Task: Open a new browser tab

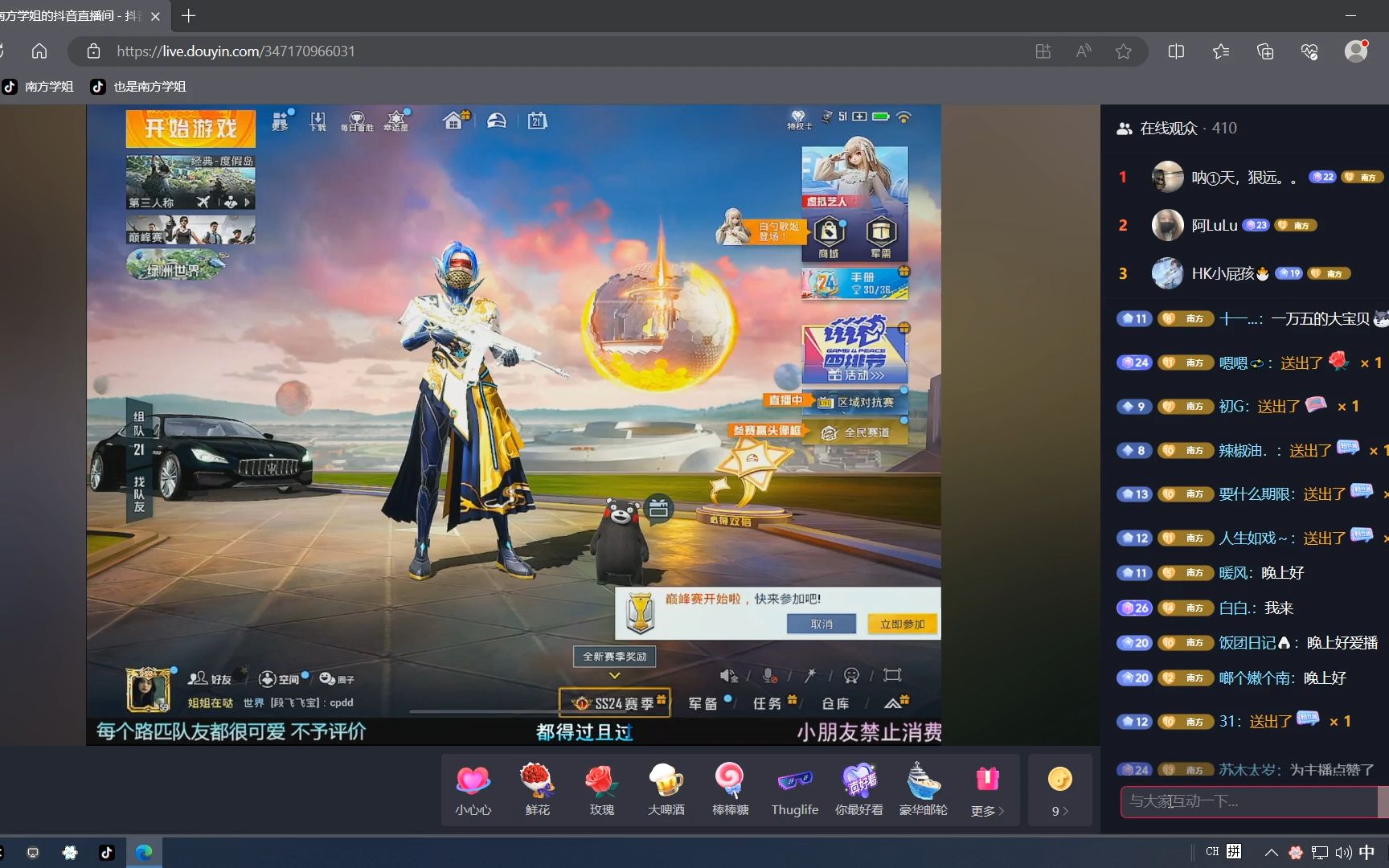Action: pos(188,15)
